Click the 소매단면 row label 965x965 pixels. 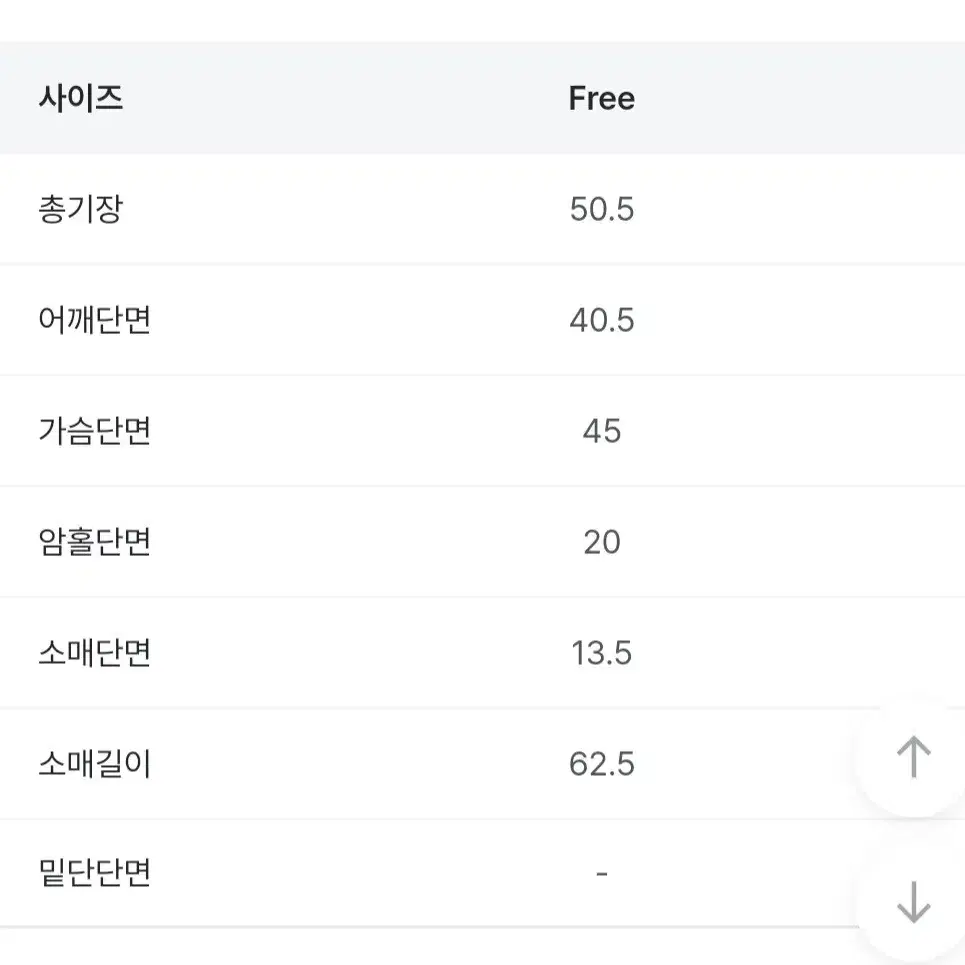[94, 653]
